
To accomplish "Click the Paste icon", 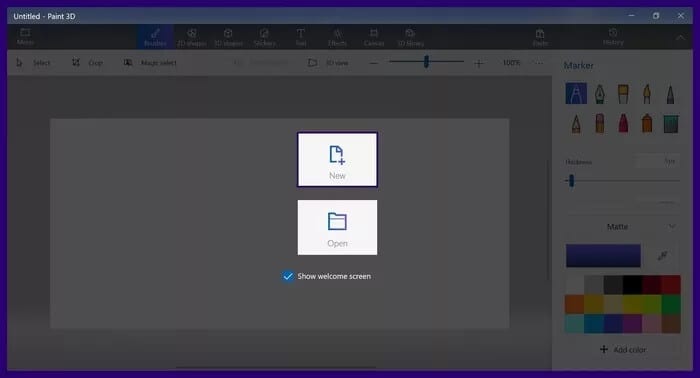I will point(540,37).
